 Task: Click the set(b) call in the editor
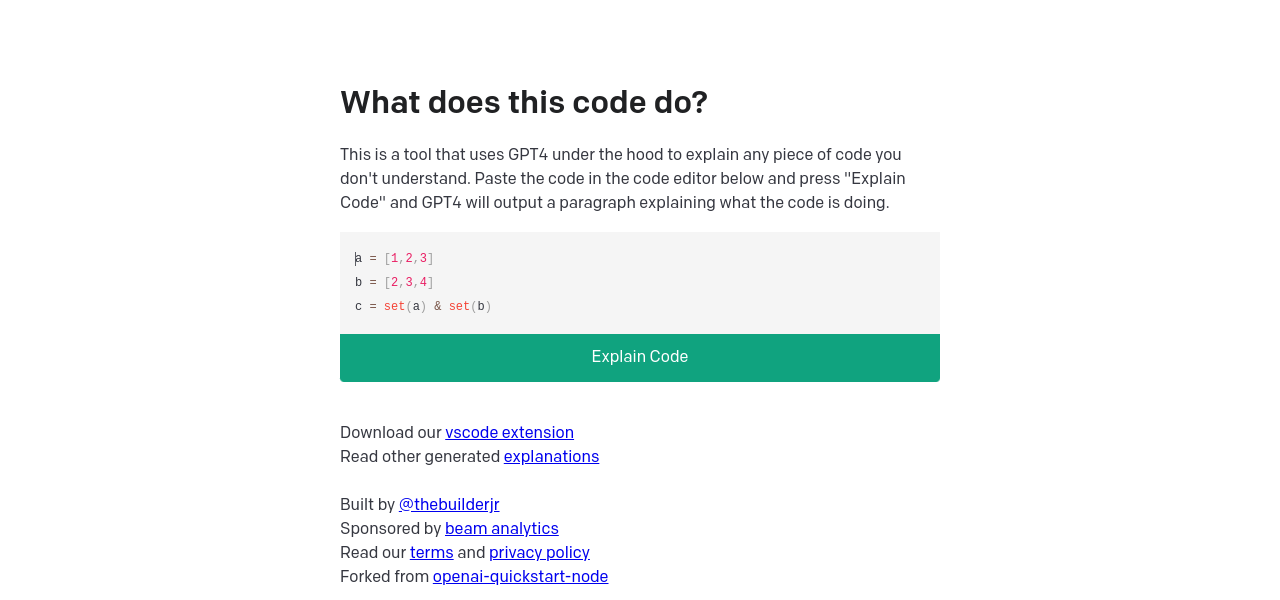click(470, 307)
